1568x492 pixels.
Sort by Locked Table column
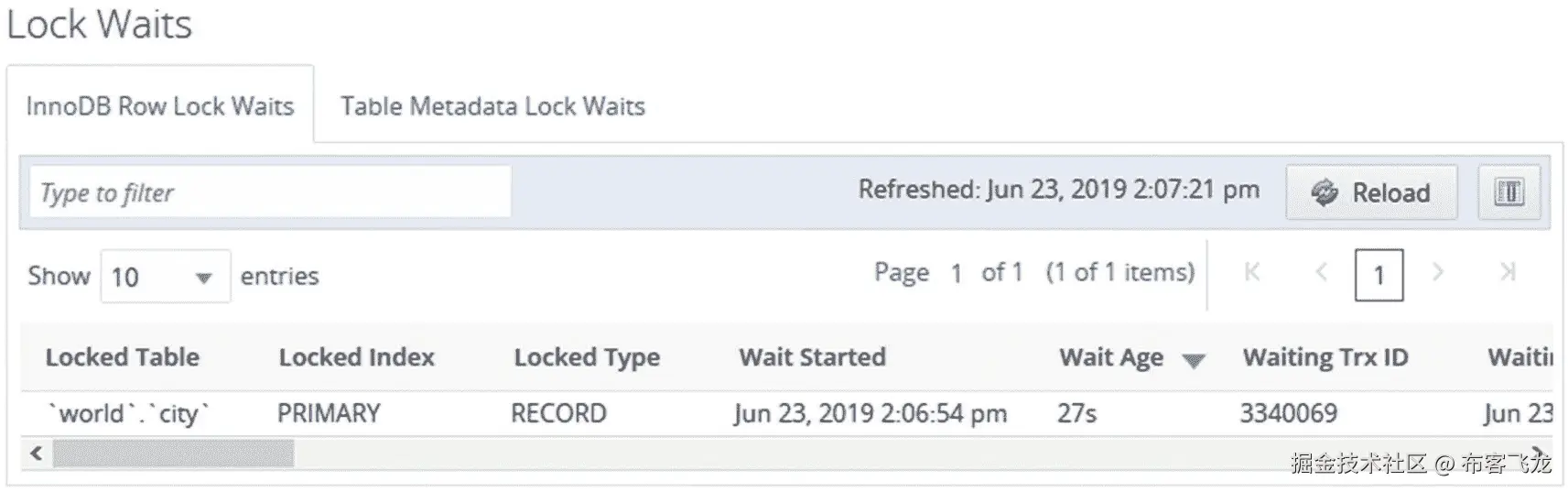coord(123,357)
